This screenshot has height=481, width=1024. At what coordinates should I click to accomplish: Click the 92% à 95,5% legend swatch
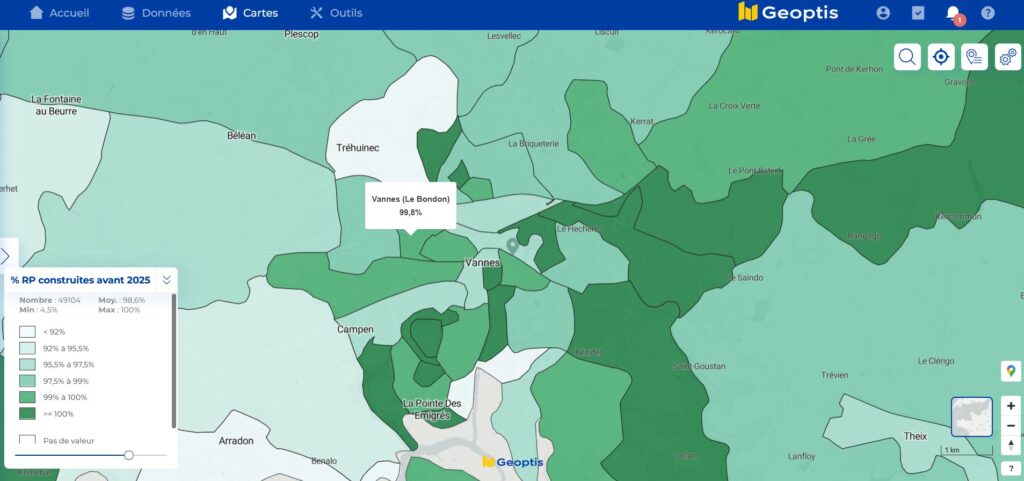click(x=27, y=348)
